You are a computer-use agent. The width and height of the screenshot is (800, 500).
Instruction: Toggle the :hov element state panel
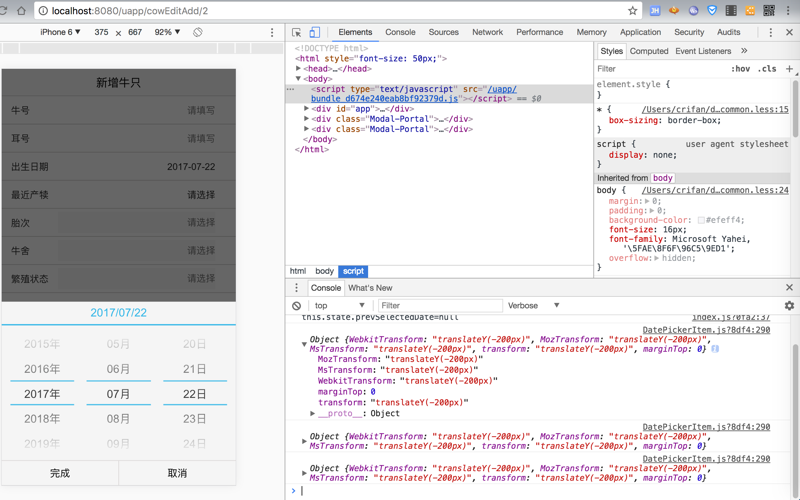[740, 68]
